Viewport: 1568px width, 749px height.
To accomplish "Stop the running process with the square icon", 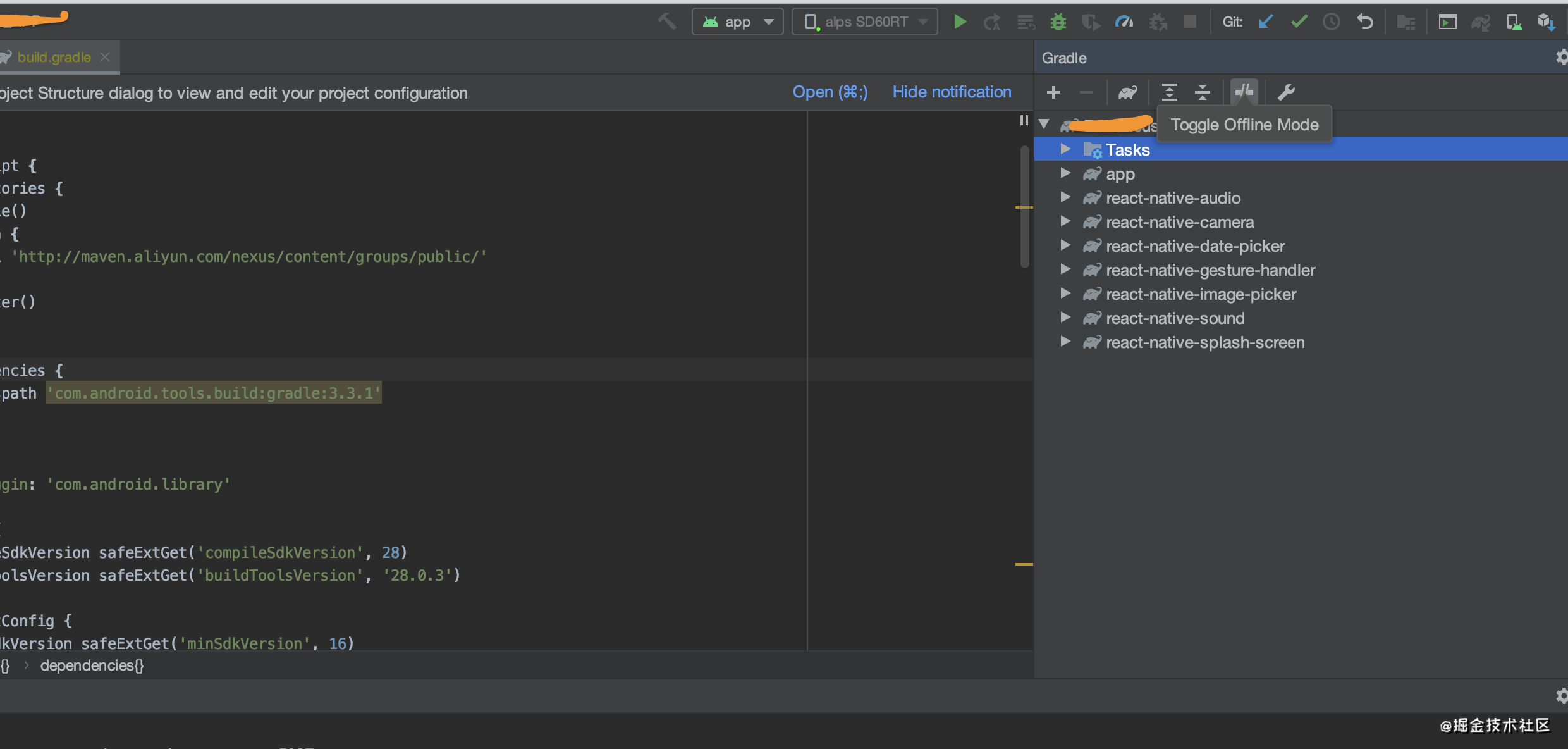I will (1190, 21).
